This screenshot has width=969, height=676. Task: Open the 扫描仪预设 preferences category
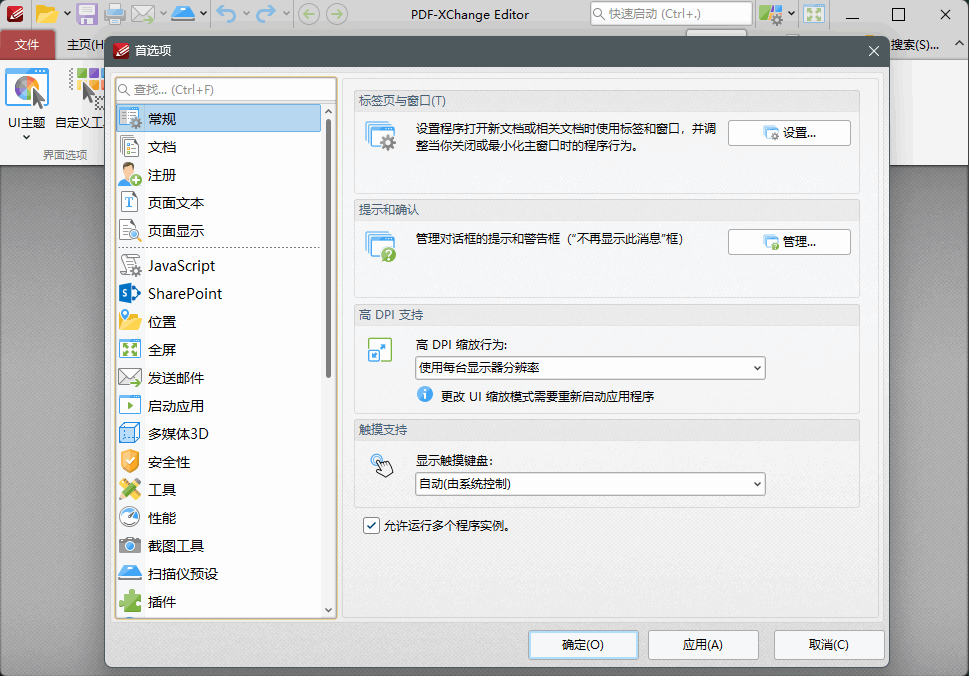[219, 573]
